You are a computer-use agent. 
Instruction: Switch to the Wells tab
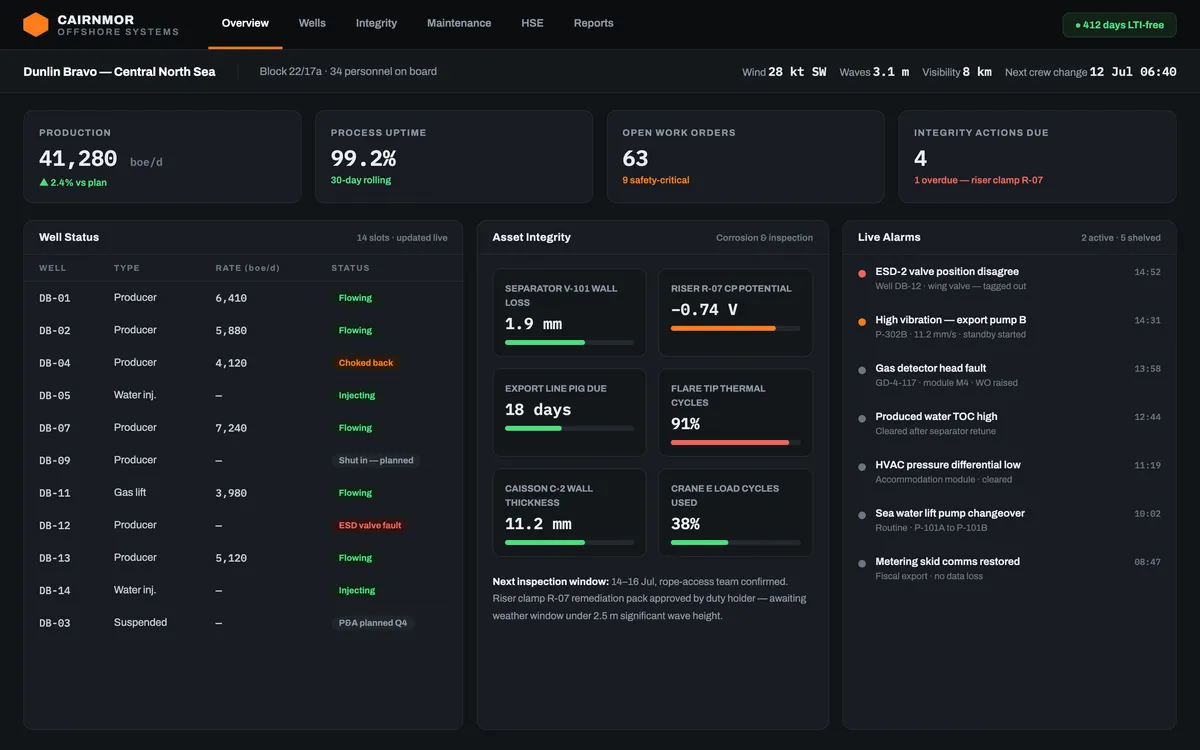pos(312,23)
